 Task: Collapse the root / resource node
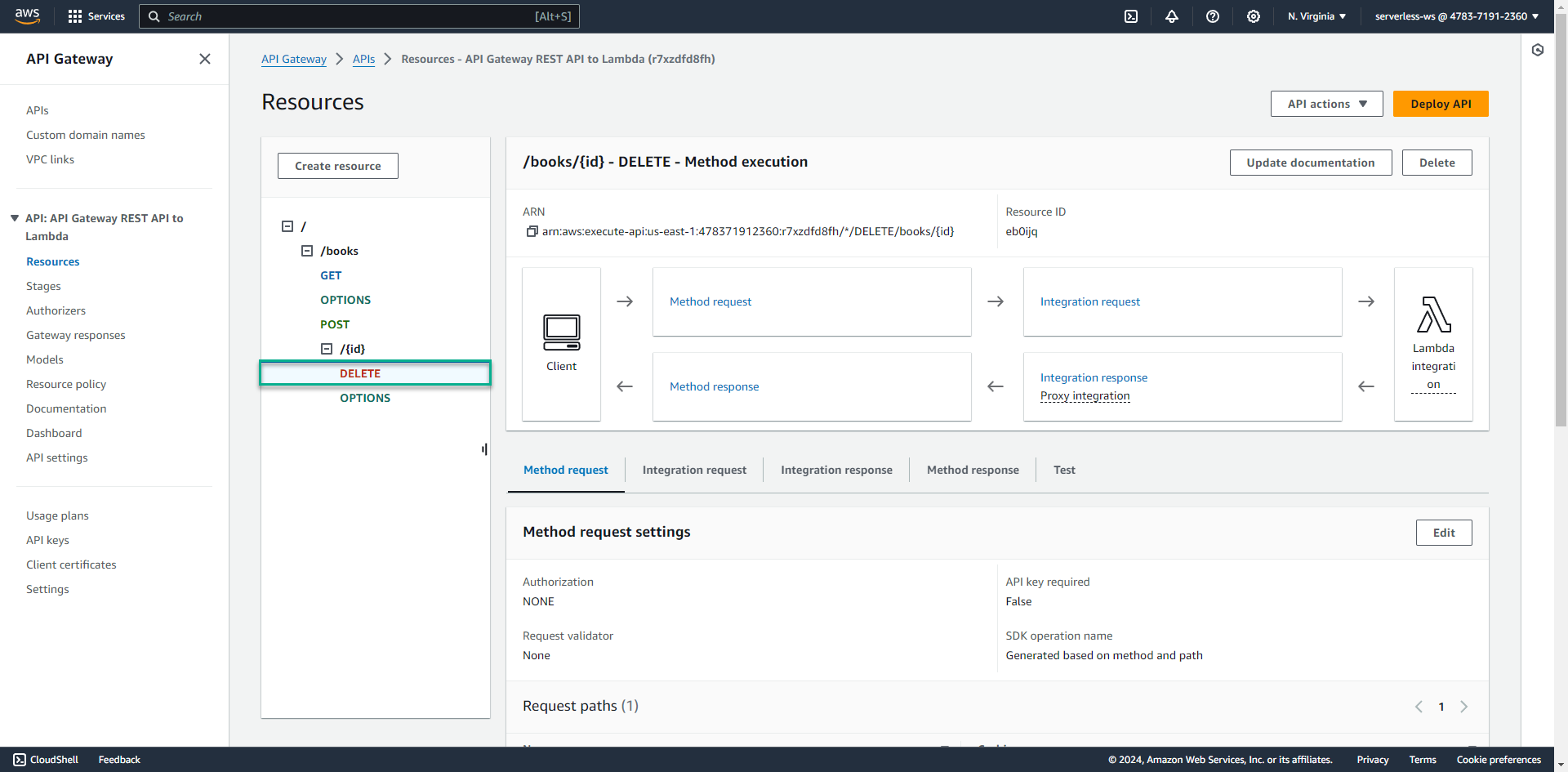pyautogui.click(x=287, y=226)
